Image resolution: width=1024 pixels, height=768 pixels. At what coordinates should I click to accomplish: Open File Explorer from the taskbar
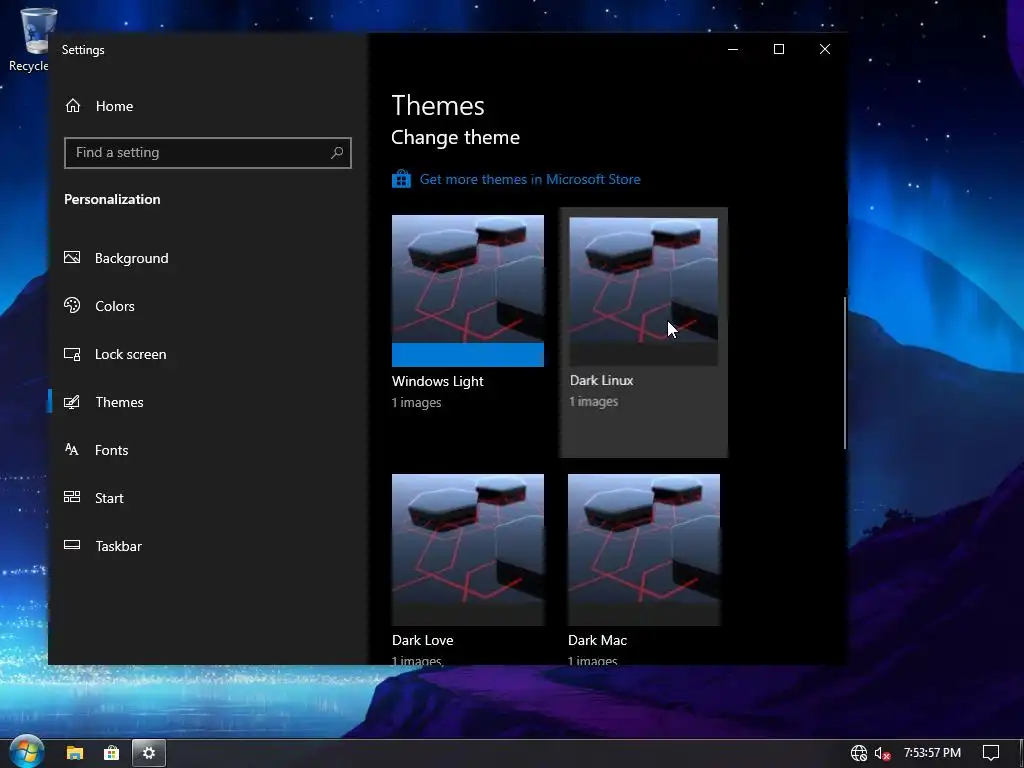point(75,753)
